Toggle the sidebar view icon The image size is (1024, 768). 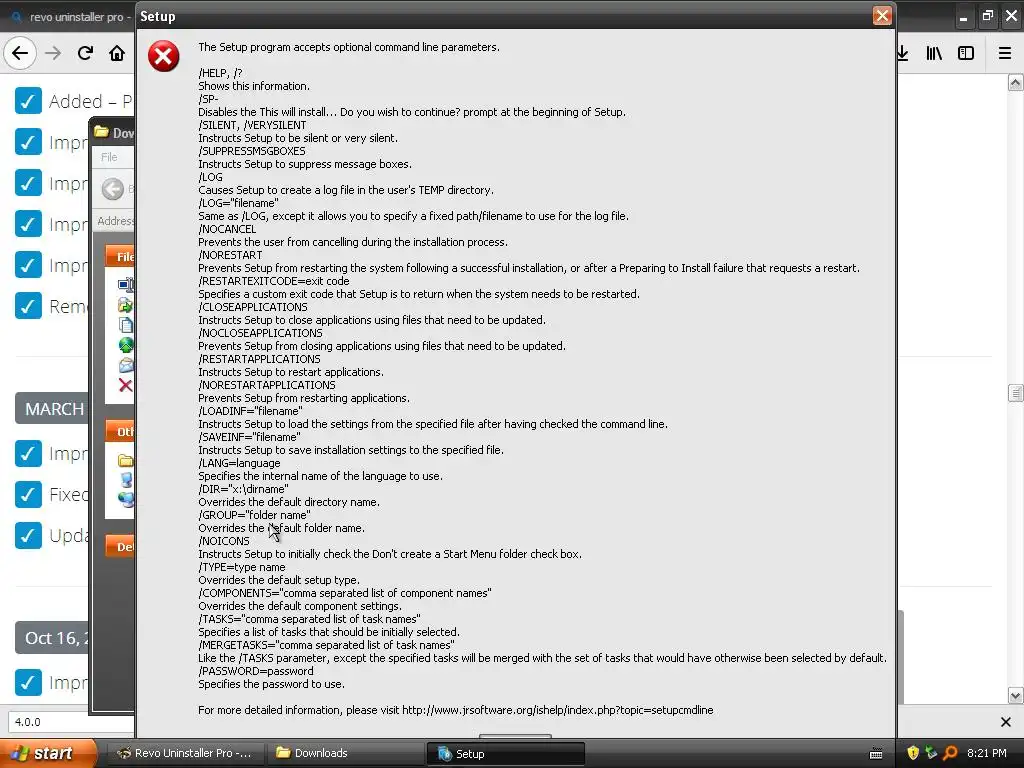(x=966, y=54)
